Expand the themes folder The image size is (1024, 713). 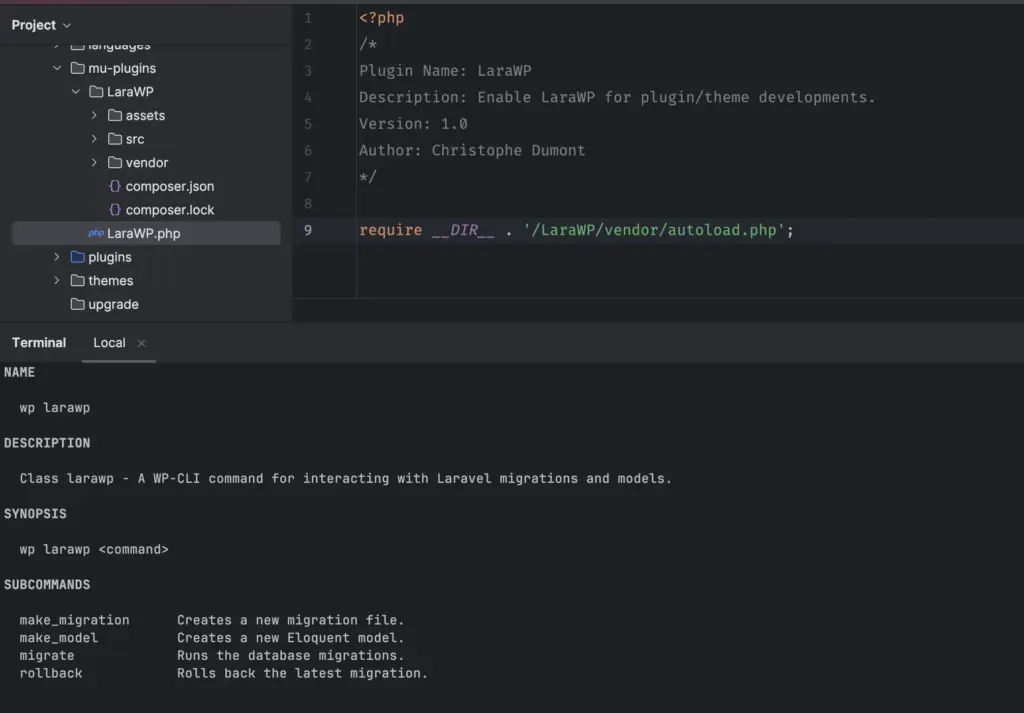(57, 281)
